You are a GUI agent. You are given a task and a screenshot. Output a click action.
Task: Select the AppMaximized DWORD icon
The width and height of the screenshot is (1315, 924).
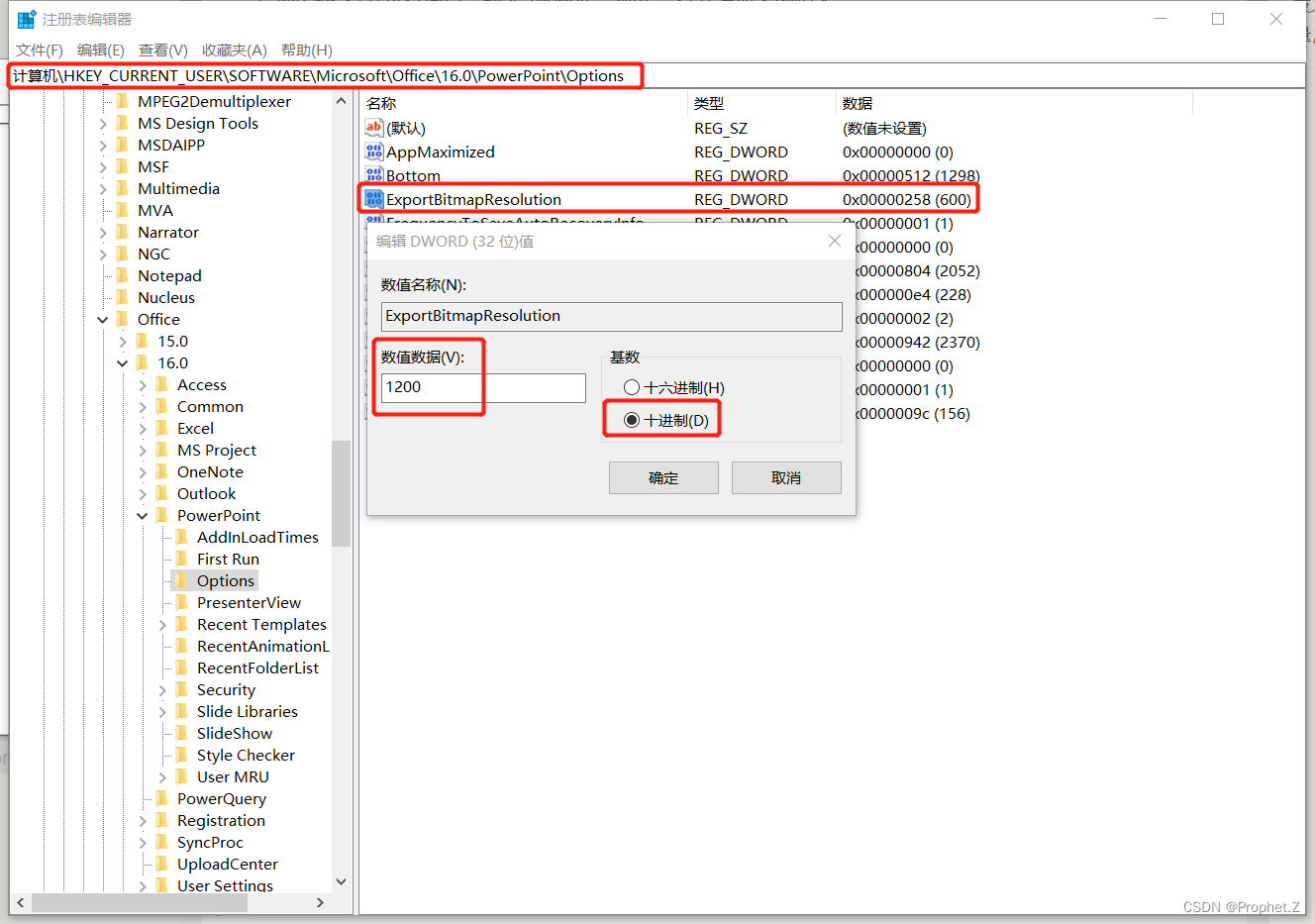(373, 151)
